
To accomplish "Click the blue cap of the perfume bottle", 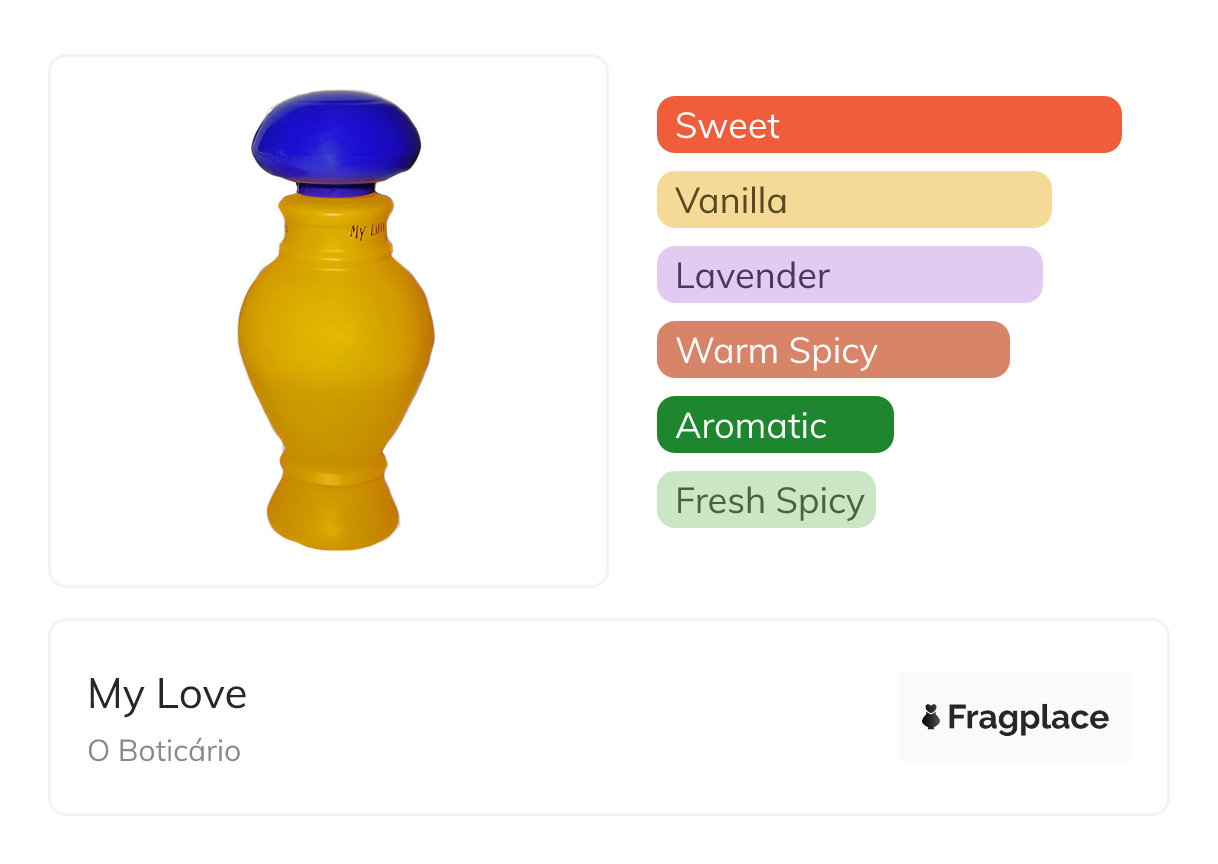I will 336,136.
